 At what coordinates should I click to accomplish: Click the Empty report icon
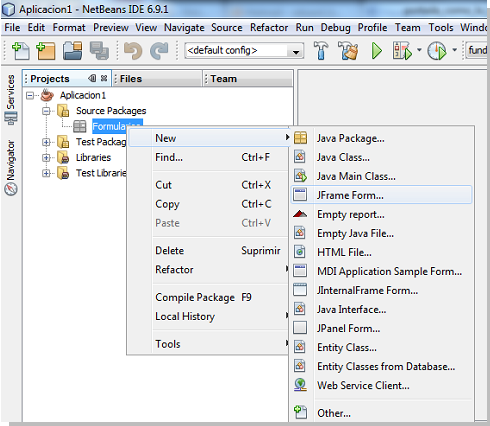pyautogui.click(x=300, y=214)
